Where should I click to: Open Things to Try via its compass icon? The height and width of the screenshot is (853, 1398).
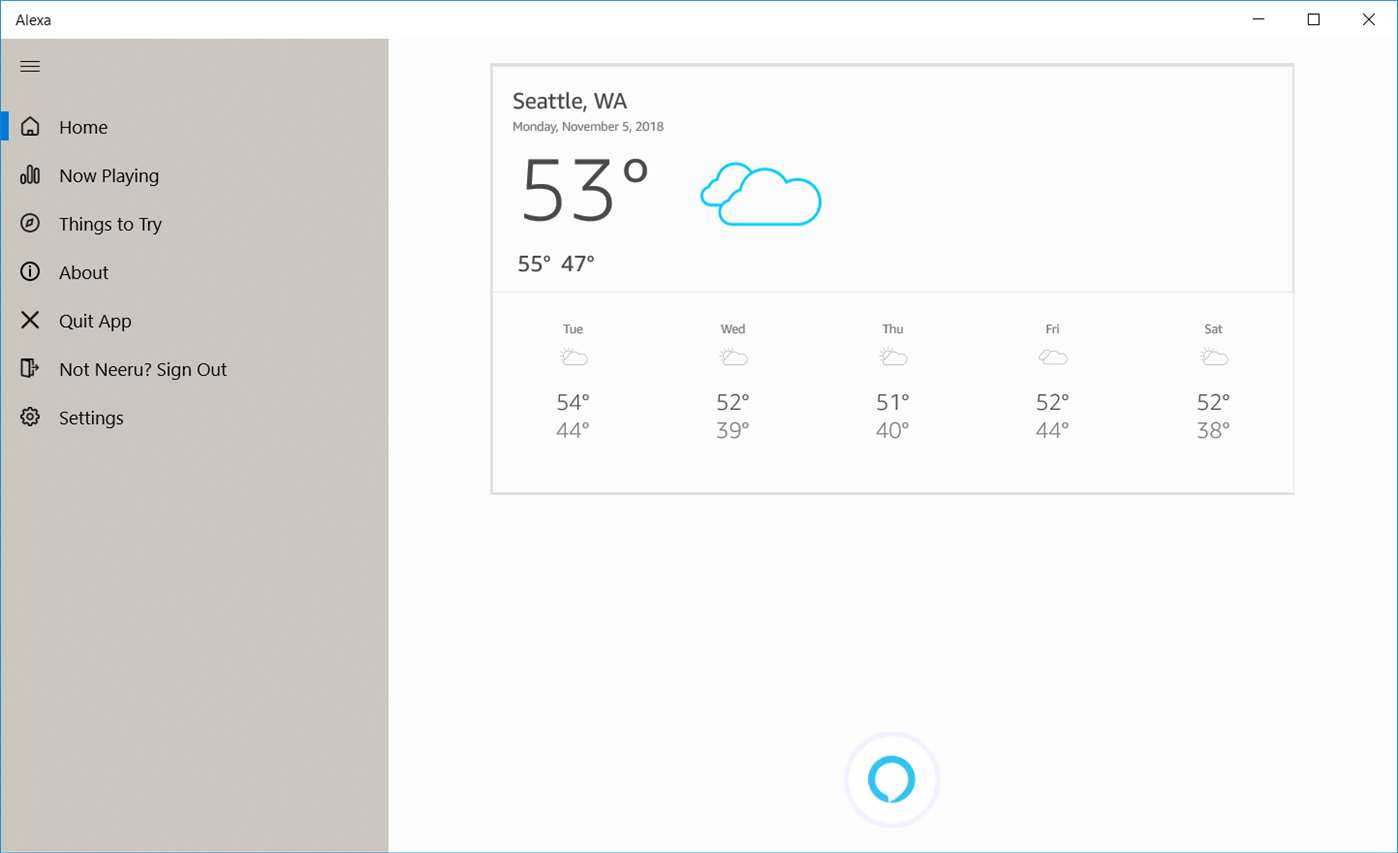[30, 223]
